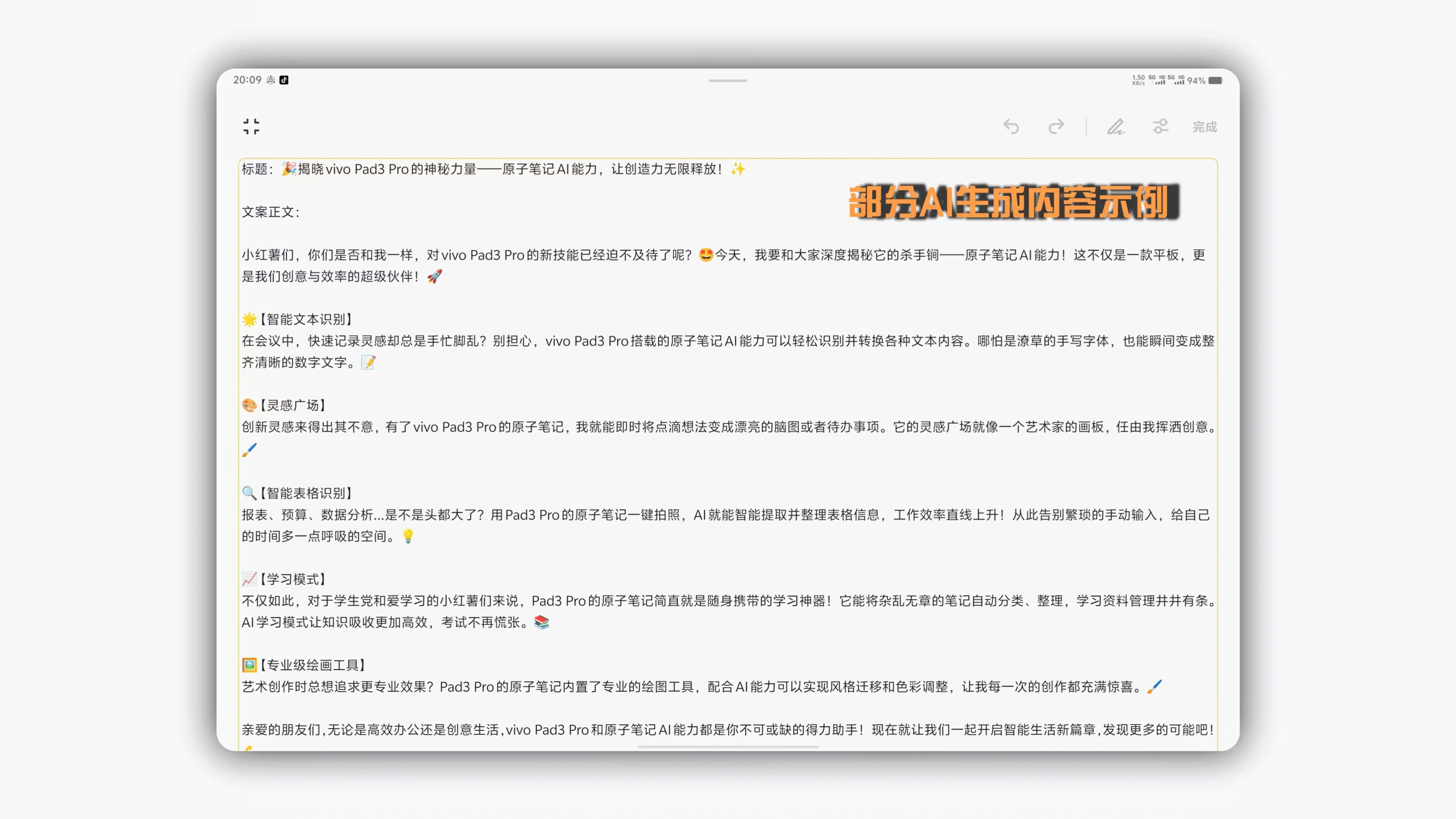Click the paragraph starting 小红薯们，你们是否

click(723, 265)
